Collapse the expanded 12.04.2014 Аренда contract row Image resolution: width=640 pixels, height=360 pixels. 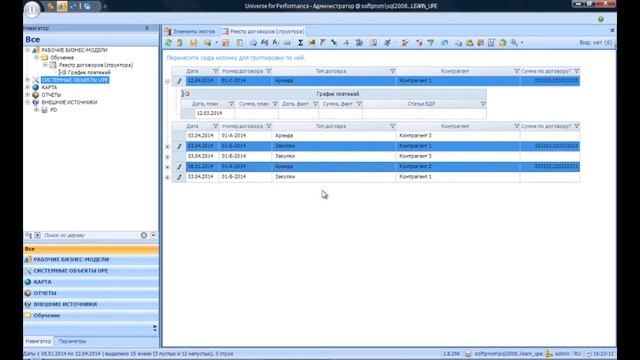[x=167, y=82]
